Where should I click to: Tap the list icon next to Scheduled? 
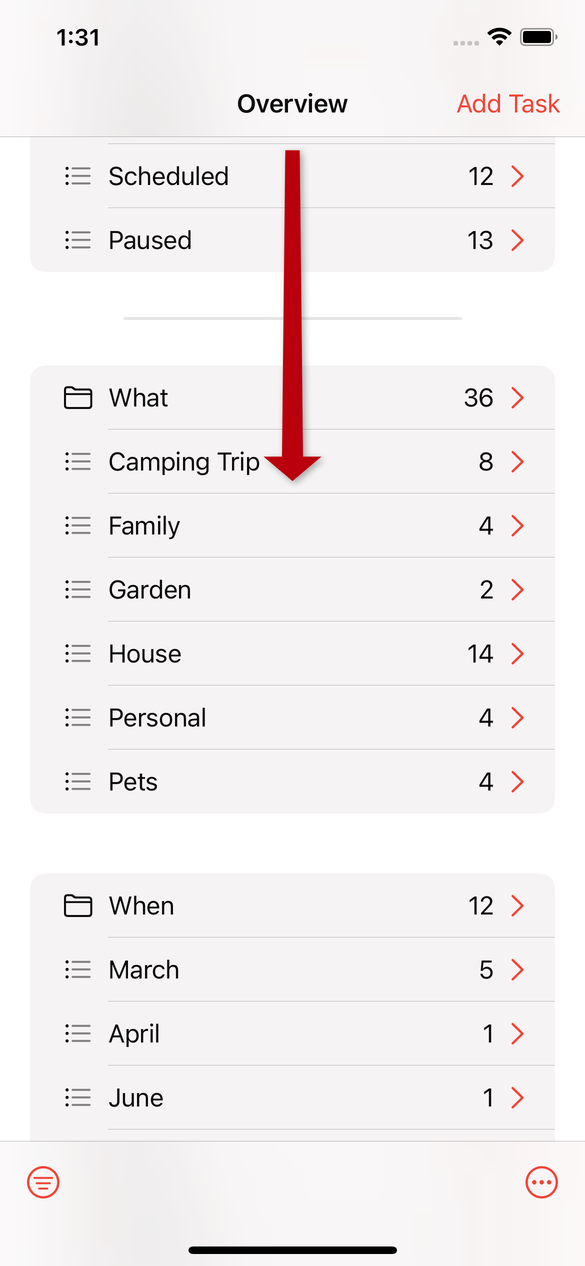tap(78, 176)
